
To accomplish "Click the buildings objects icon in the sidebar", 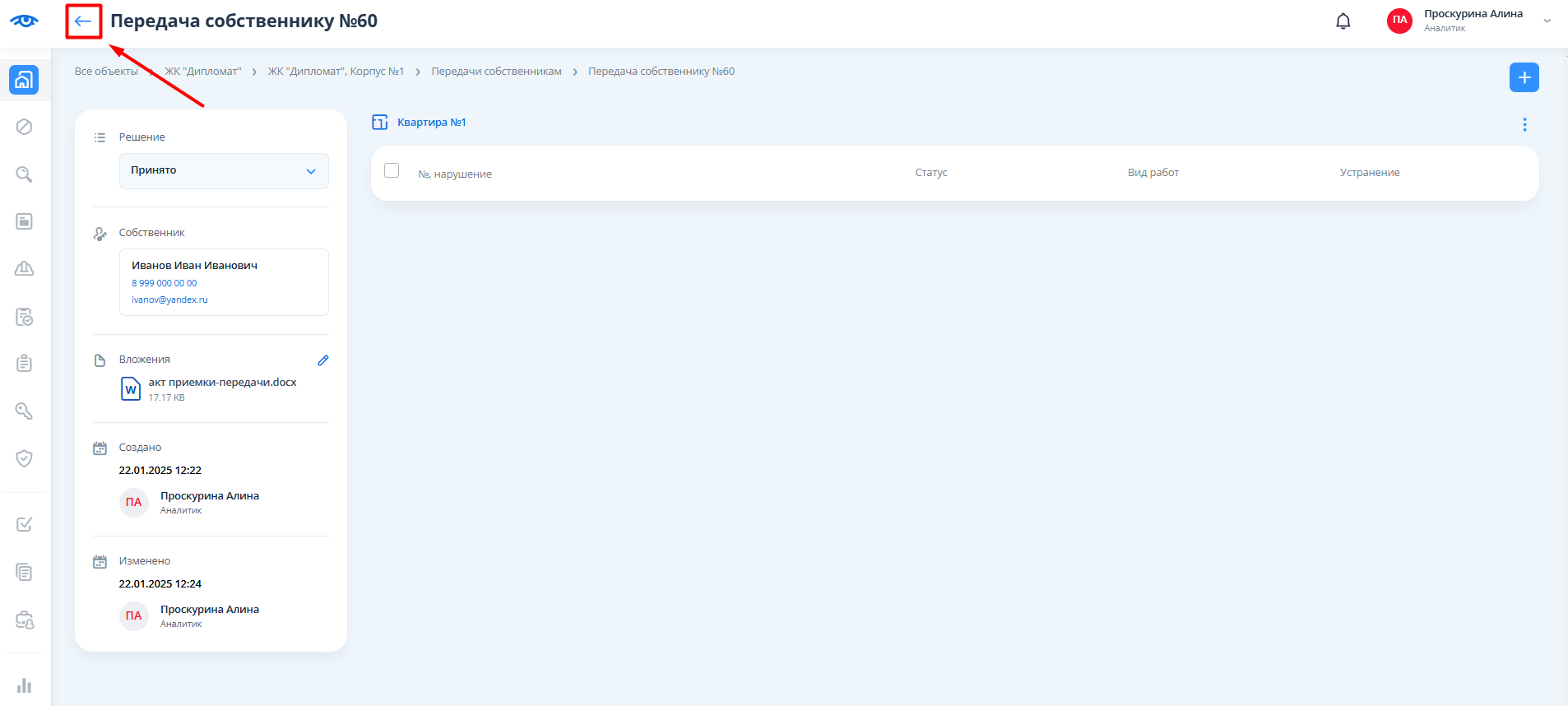I will 24,80.
